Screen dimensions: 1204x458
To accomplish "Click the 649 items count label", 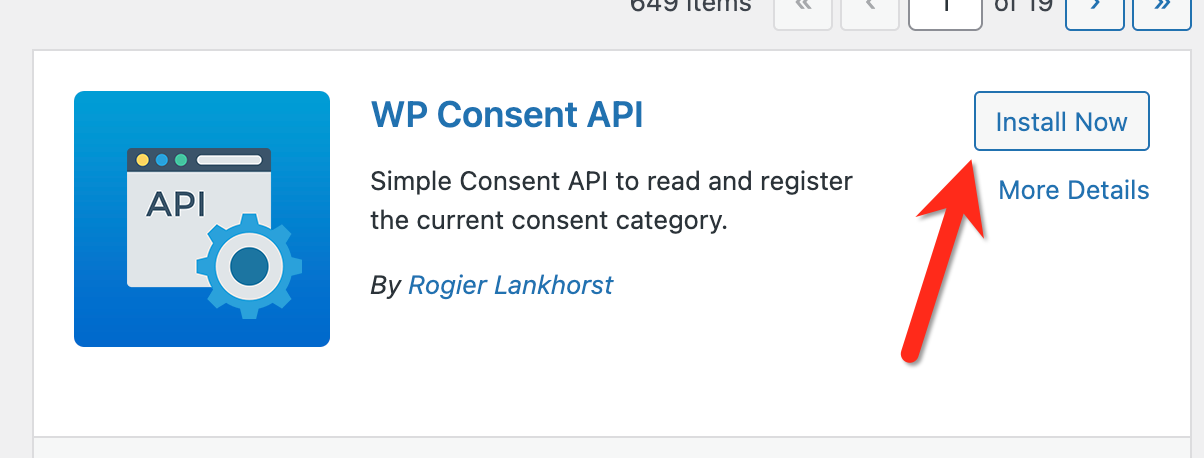I will pos(690,6).
